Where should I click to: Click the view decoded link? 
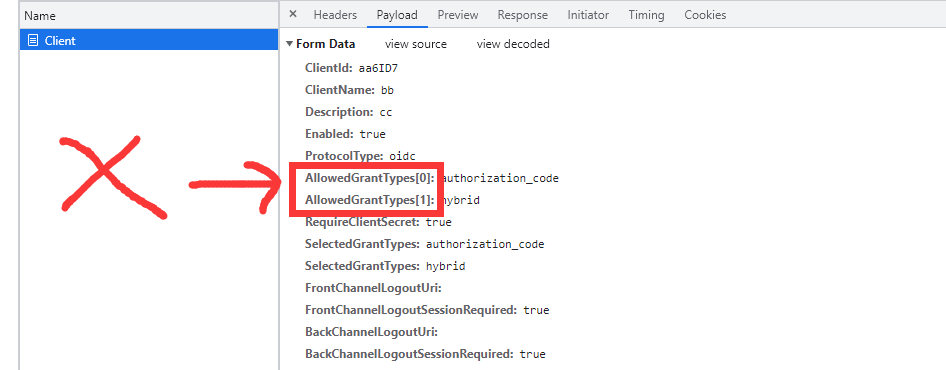(513, 44)
